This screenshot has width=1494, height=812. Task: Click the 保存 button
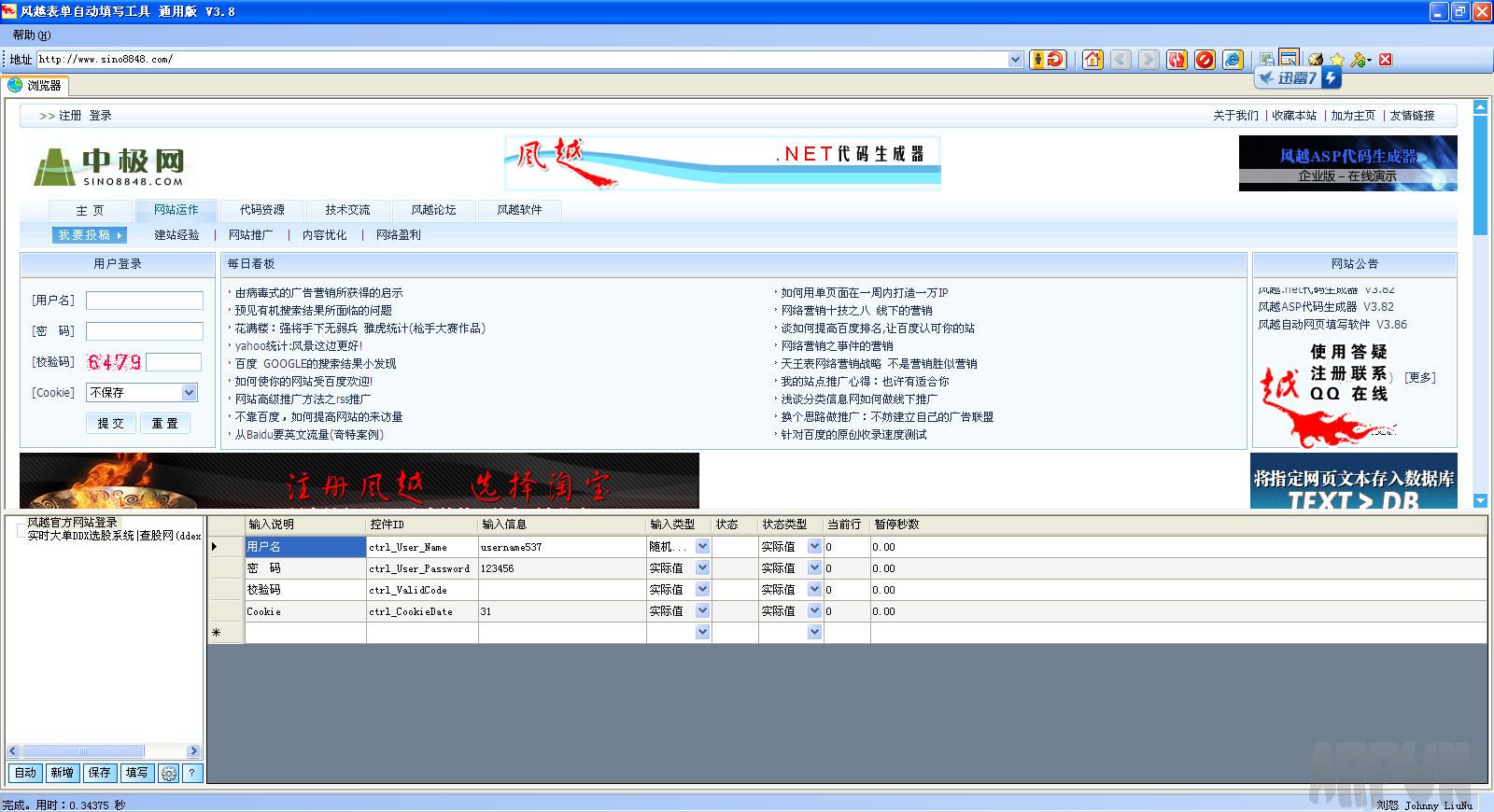(x=99, y=773)
